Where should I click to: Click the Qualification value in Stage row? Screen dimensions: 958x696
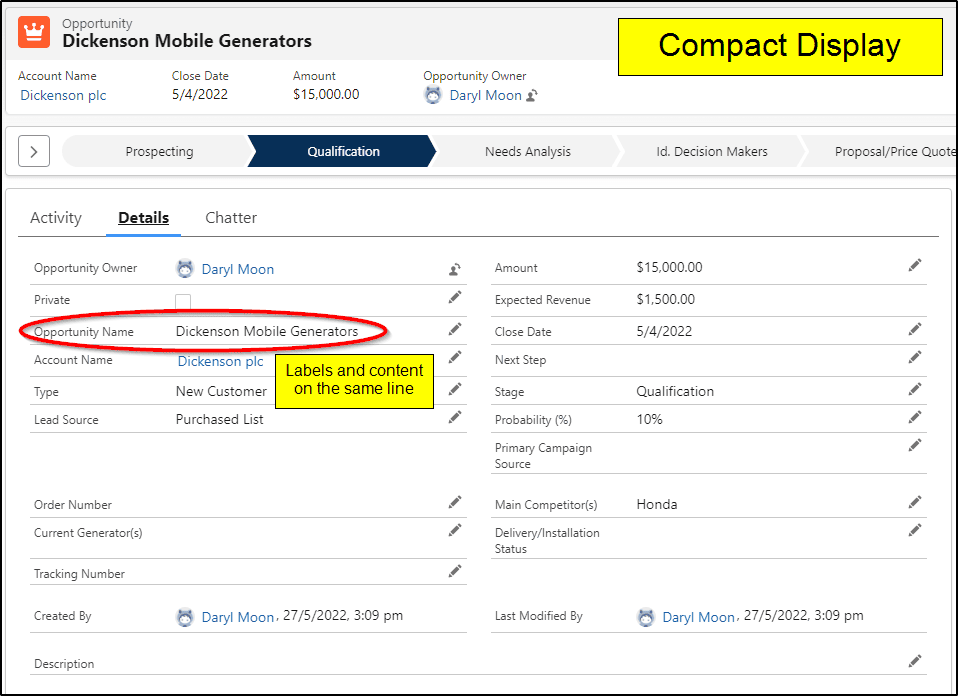[x=675, y=391]
